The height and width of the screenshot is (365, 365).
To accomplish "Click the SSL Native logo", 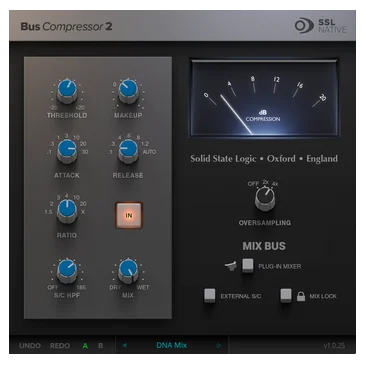I will (320, 26).
